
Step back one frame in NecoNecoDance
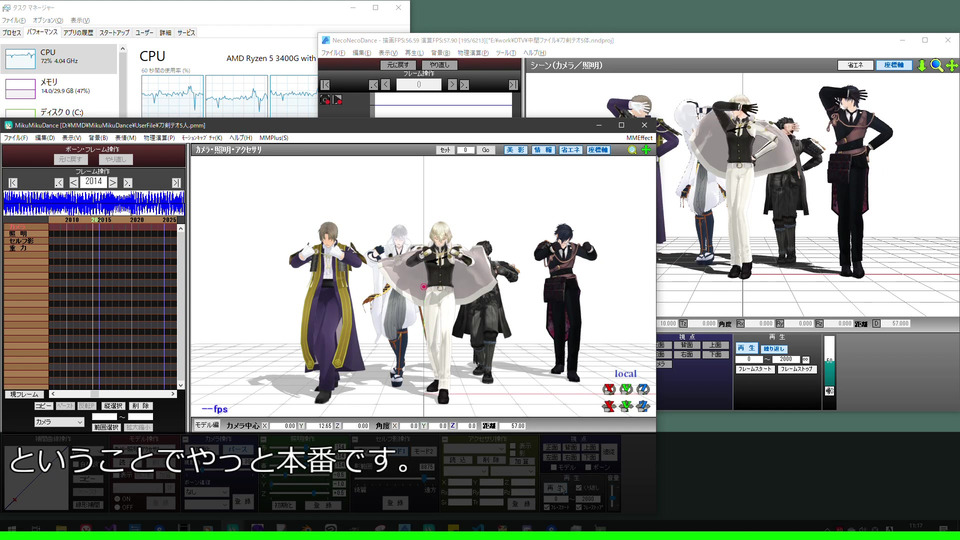coord(386,85)
